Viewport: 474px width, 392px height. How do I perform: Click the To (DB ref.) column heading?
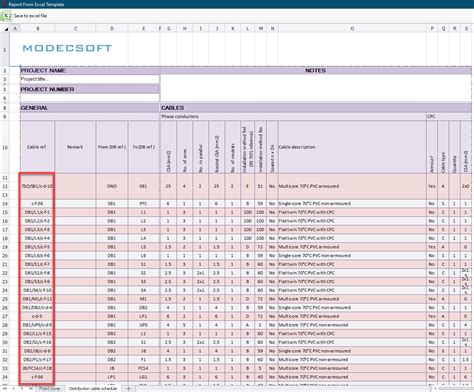144,147
